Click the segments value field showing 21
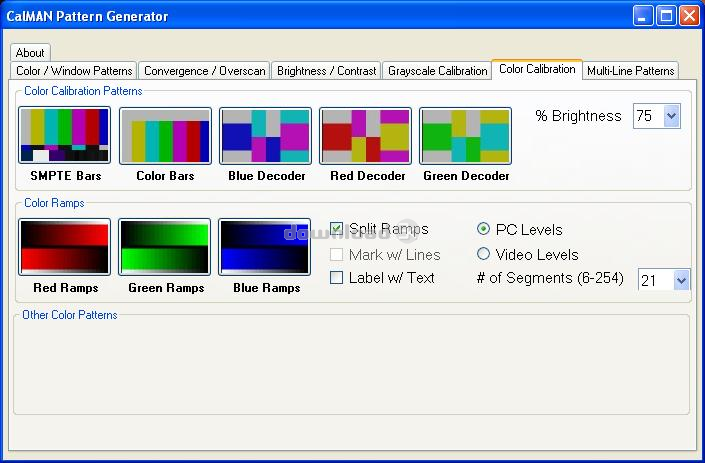 [x=656, y=280]
